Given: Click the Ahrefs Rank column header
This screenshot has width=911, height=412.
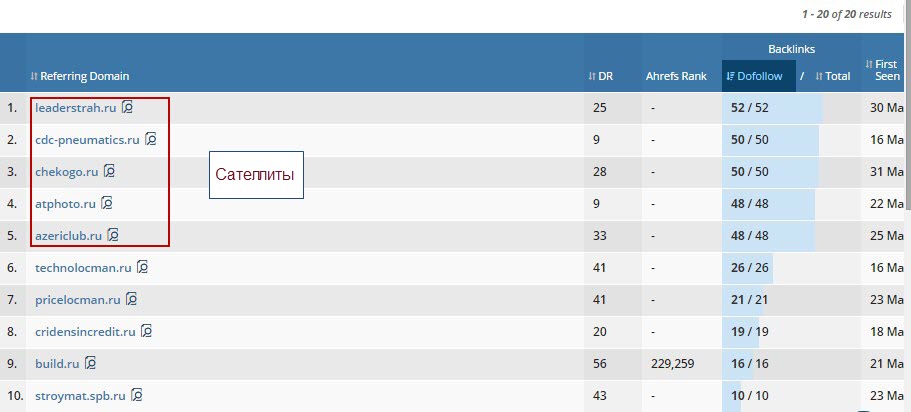Looking at the screenshot, I should click(x=676, y=76).
